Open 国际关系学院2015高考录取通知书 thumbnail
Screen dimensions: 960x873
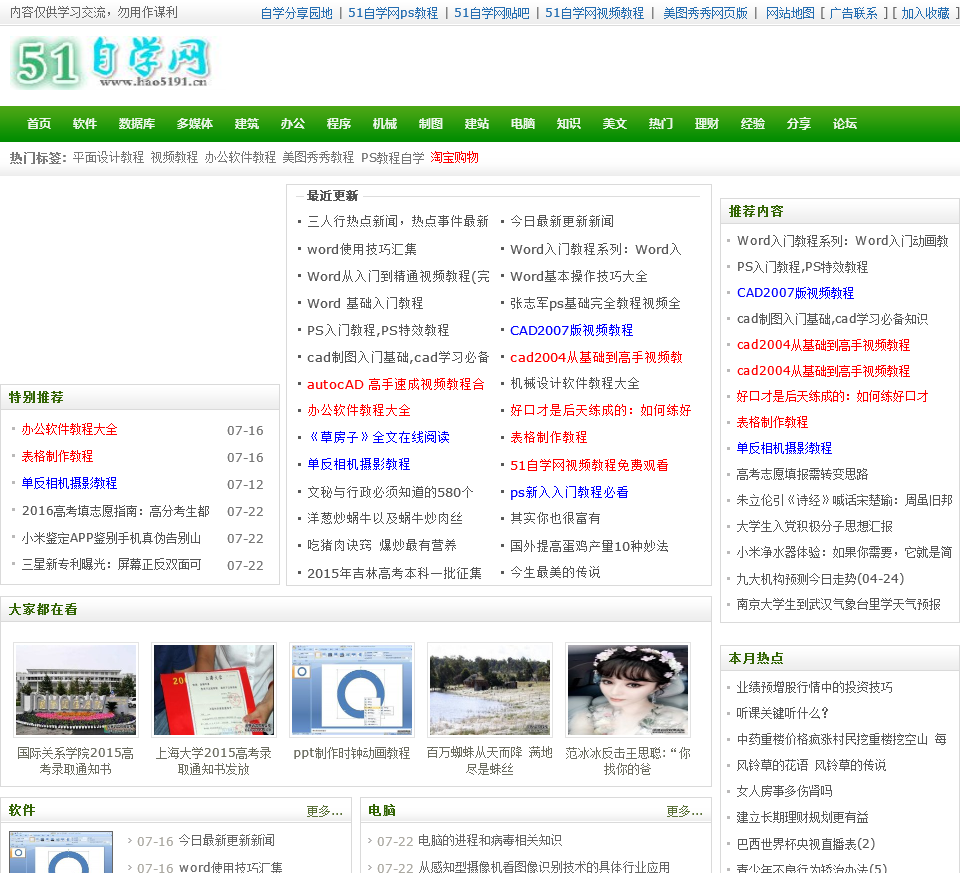76,689
